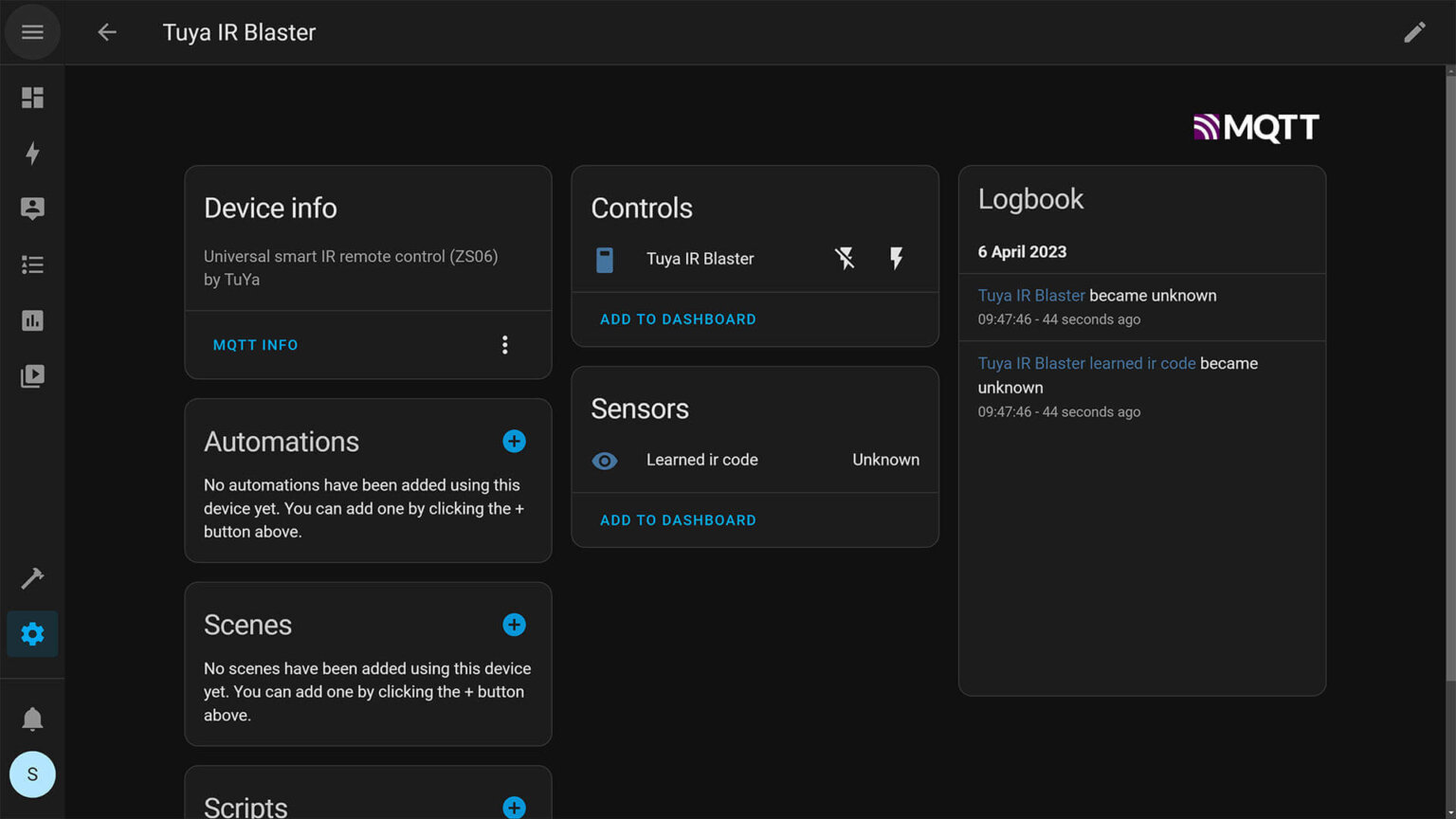
Task: Open the Energy panel in the sidebar
Action: 32,153
